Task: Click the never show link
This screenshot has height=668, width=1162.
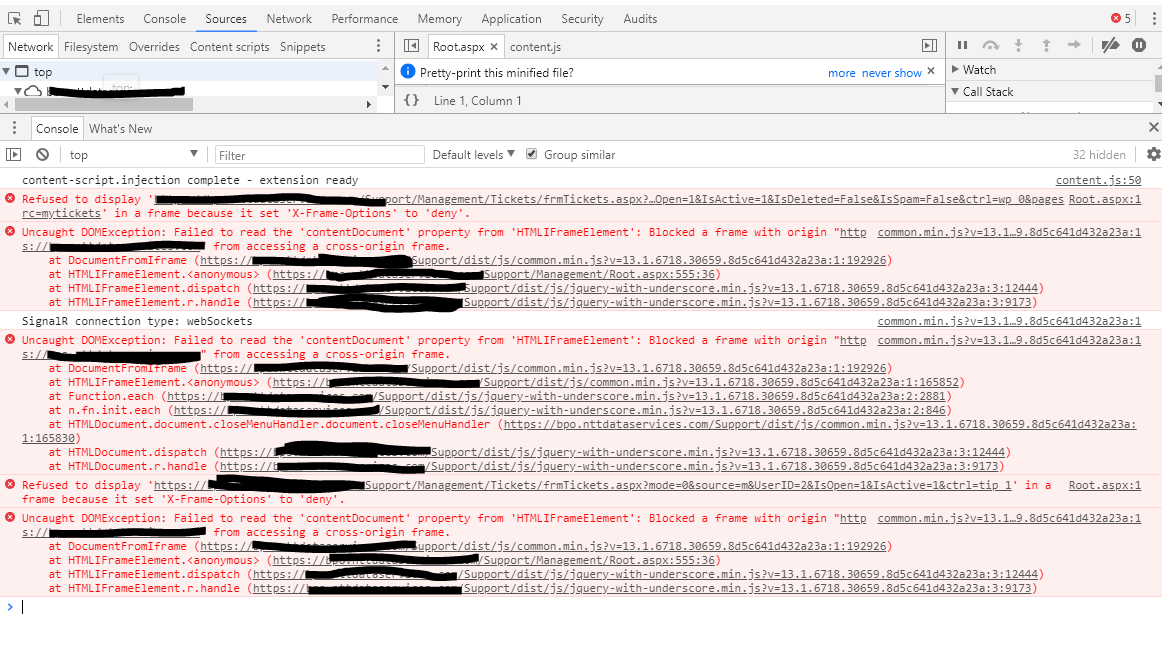Action: (x=891, y=73)
